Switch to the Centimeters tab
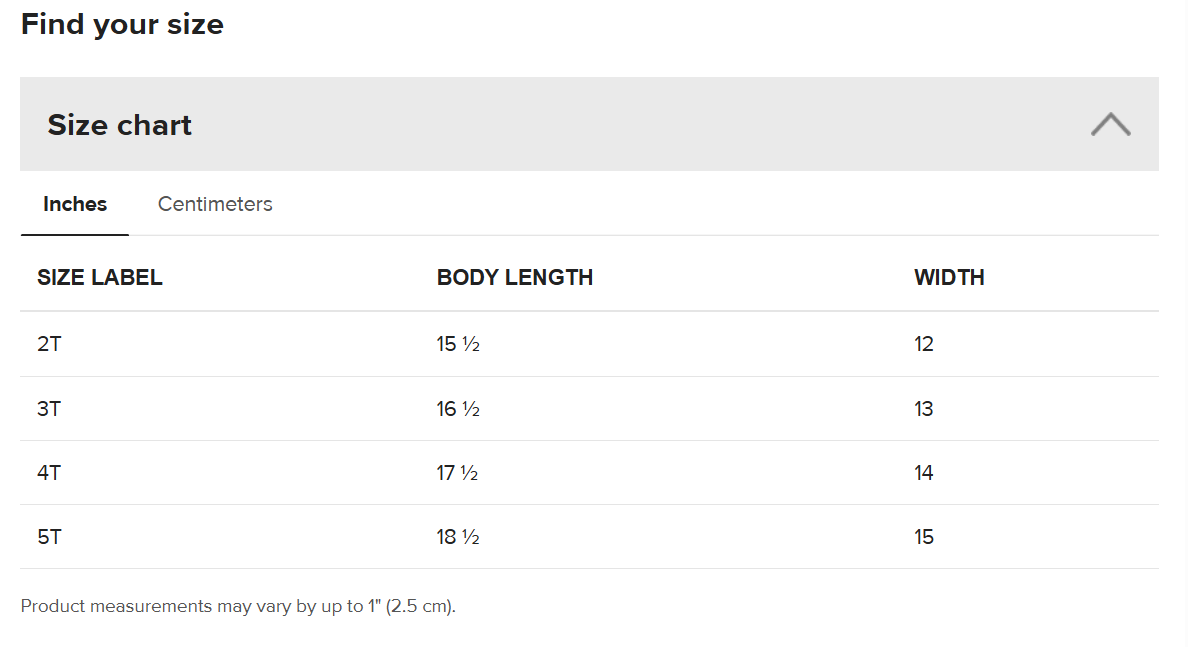Screen dimensions: 1188x647 coord(215,204)
